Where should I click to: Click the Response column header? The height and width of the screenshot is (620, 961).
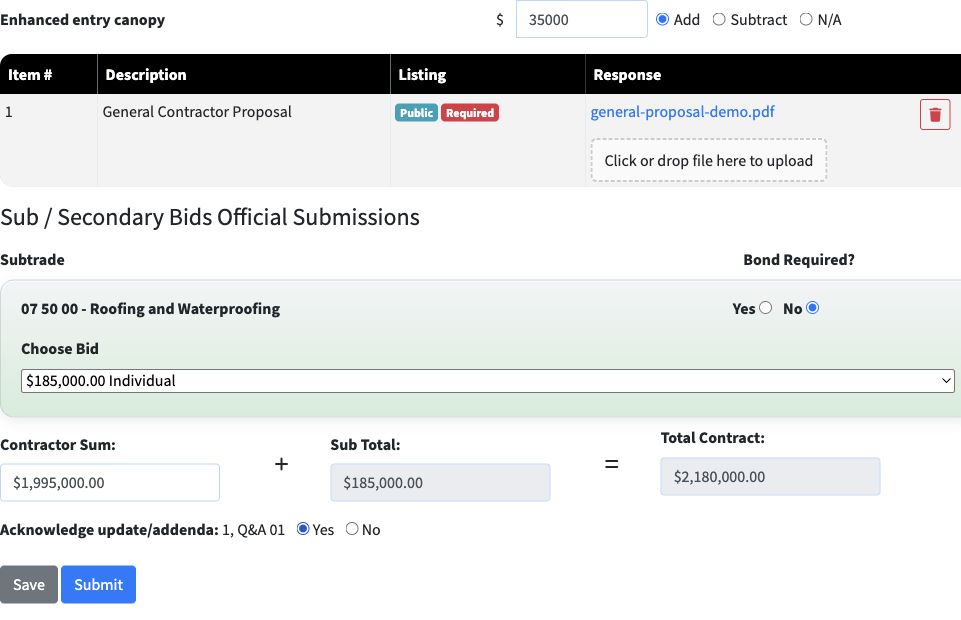pos(773,74)
